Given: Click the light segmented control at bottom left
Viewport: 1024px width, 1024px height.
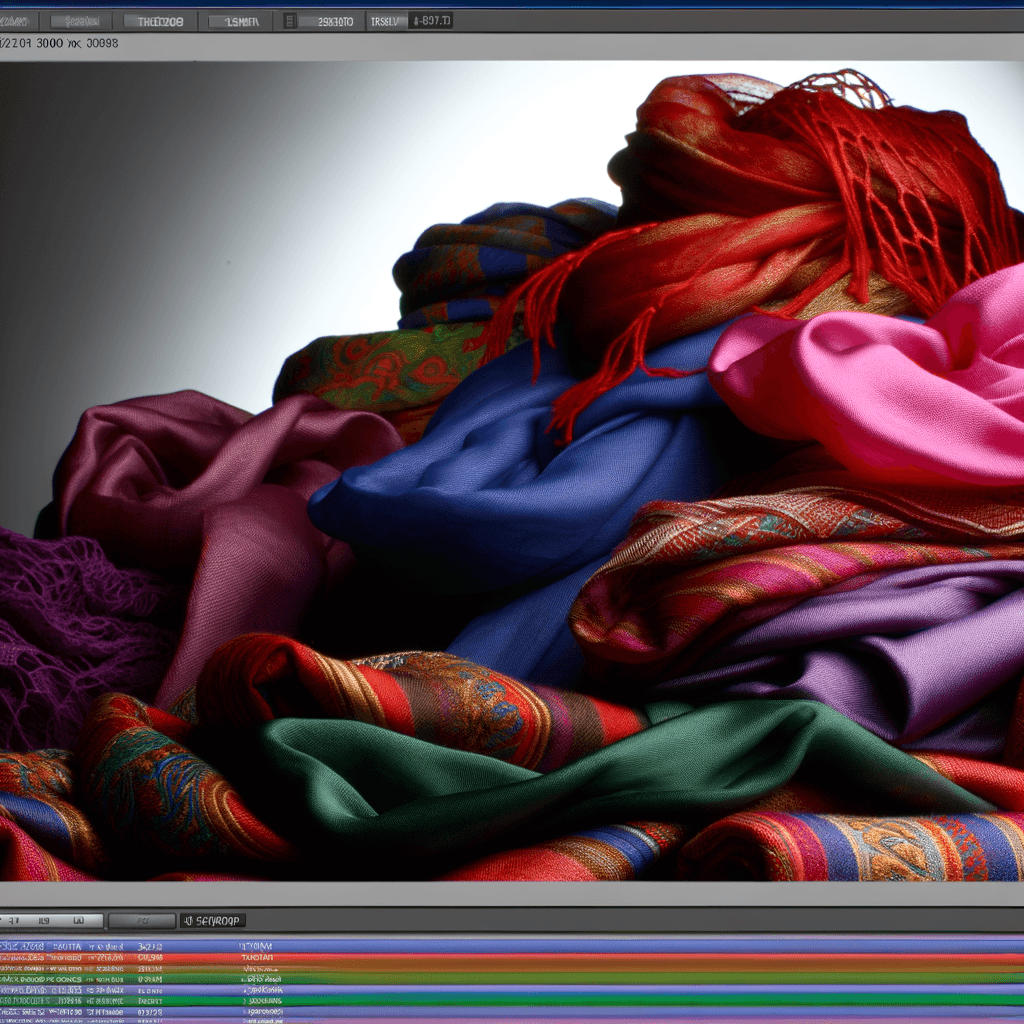Looking at the screenshot, I should (51, 920).
